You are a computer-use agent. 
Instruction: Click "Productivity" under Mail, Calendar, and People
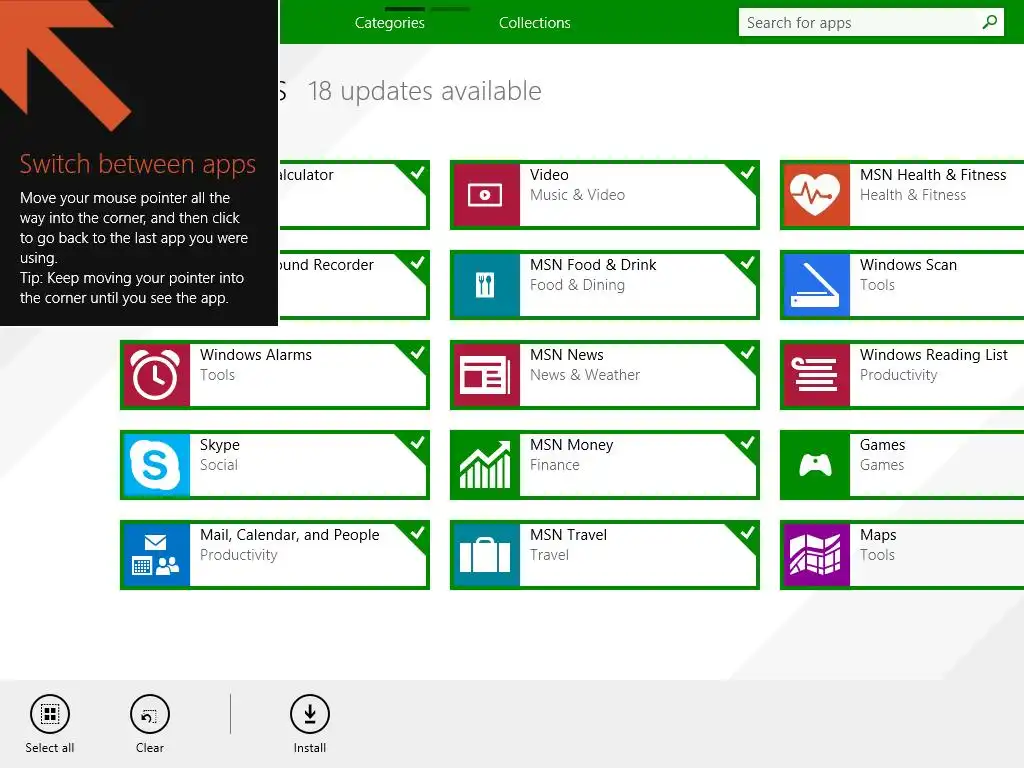pyautogui.click(x=238, y=555)
